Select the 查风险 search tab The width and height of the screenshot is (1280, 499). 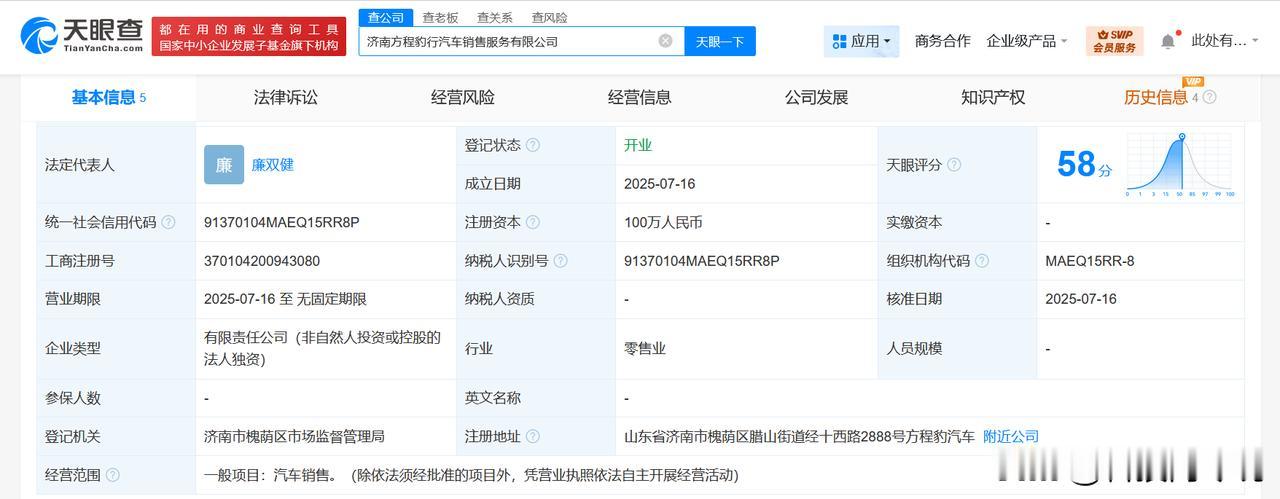[549, 17]
